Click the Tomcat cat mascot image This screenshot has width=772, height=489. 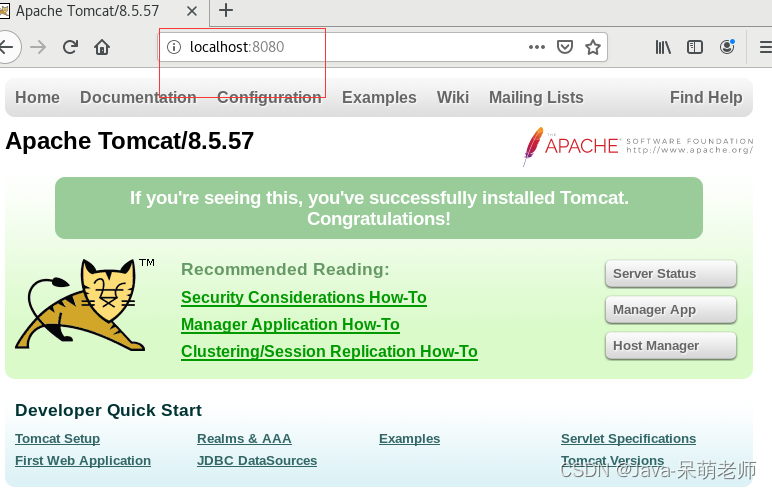tap(85, 304)
